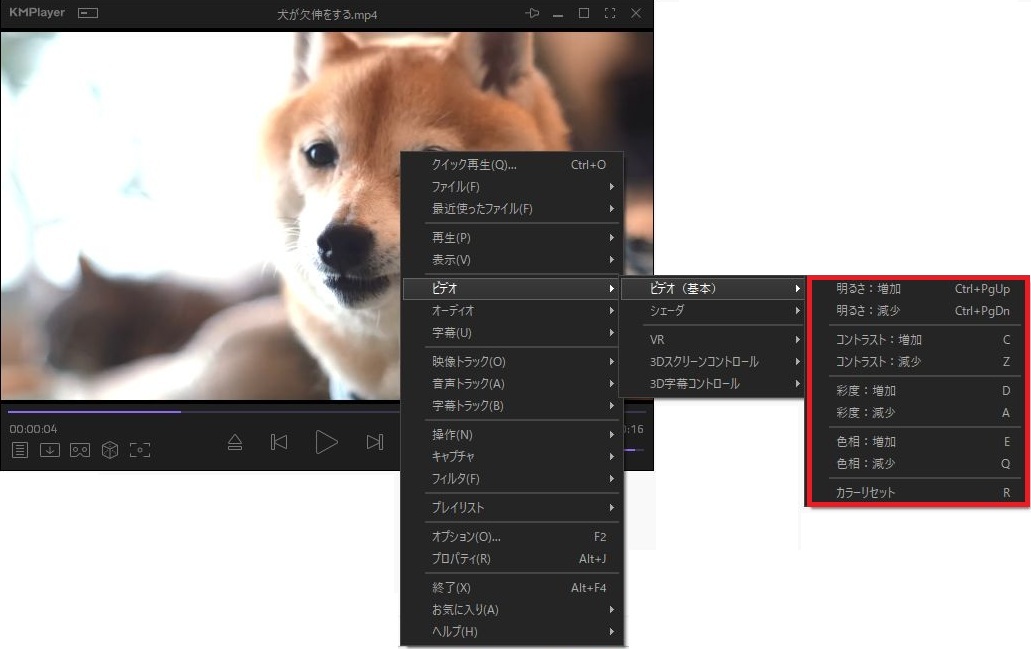Image resolution: width=1031 pixels, height=649 pixels.
Task: Skip to the previous track
Action: pos(280,442)
